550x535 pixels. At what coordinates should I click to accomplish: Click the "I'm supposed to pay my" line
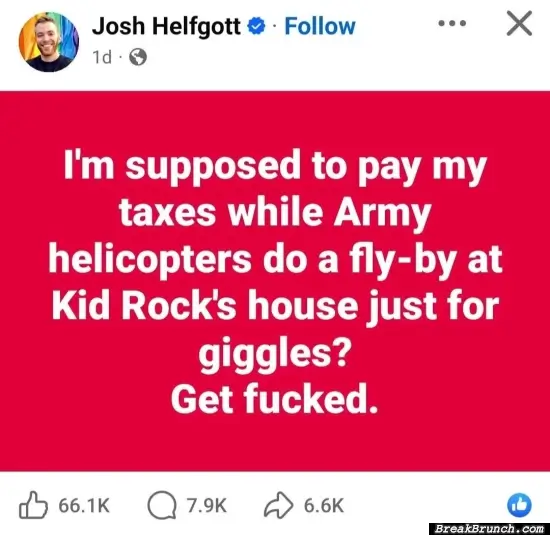(x=275, y=167)
